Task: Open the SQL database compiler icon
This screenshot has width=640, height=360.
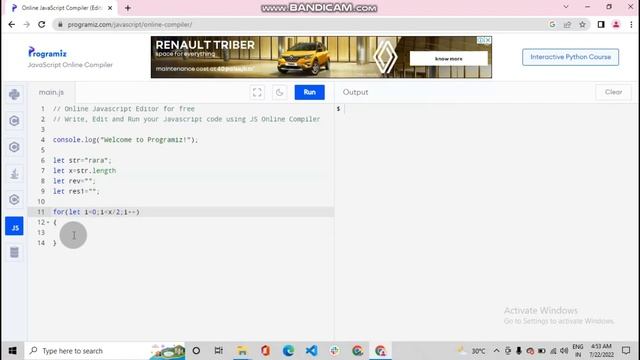Action: pyautogui.click(x=14, y=252)
